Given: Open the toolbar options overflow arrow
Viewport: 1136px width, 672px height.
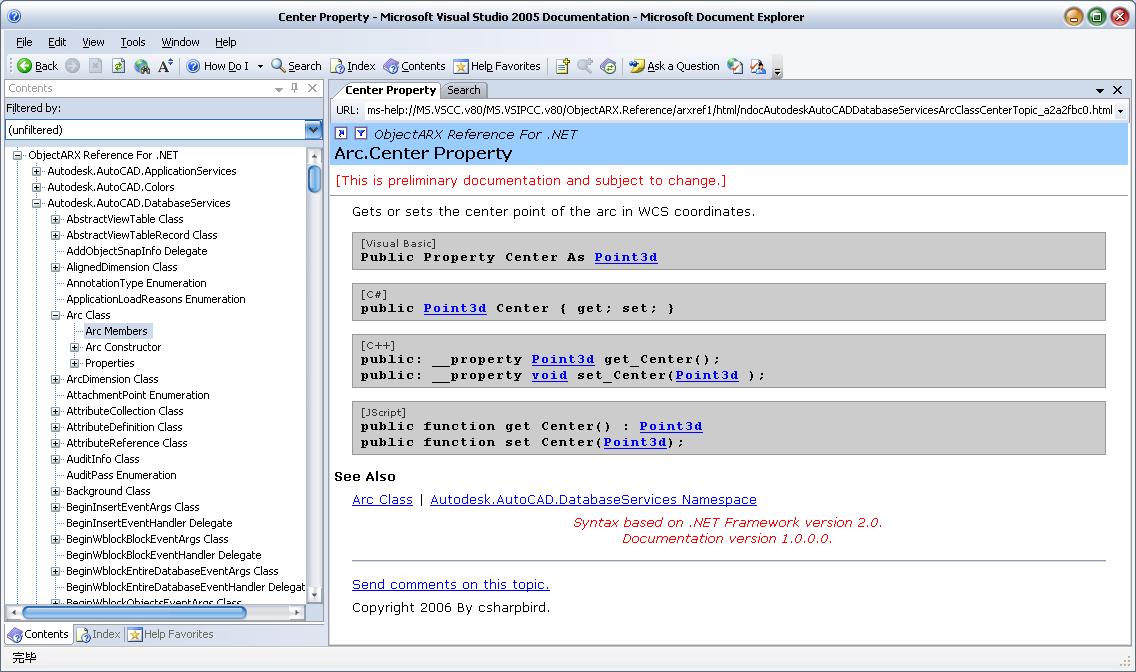Looking at the screenshot, I should coord(777,70).
